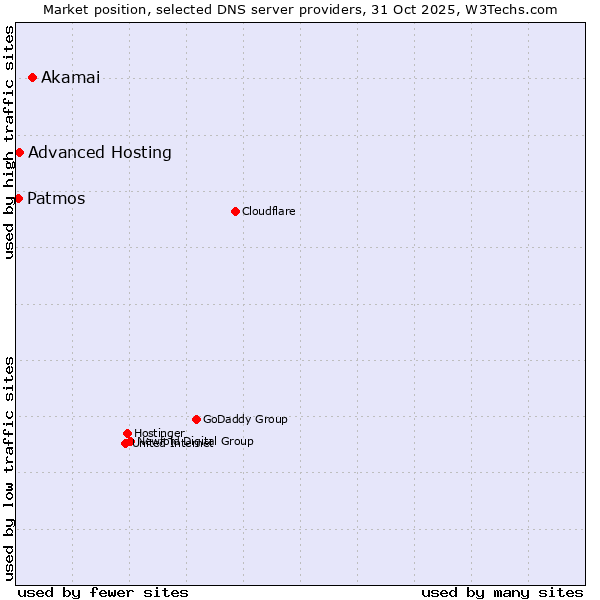Click the Akamai text label
Screen dimensions: 600x600
(70, 78)
